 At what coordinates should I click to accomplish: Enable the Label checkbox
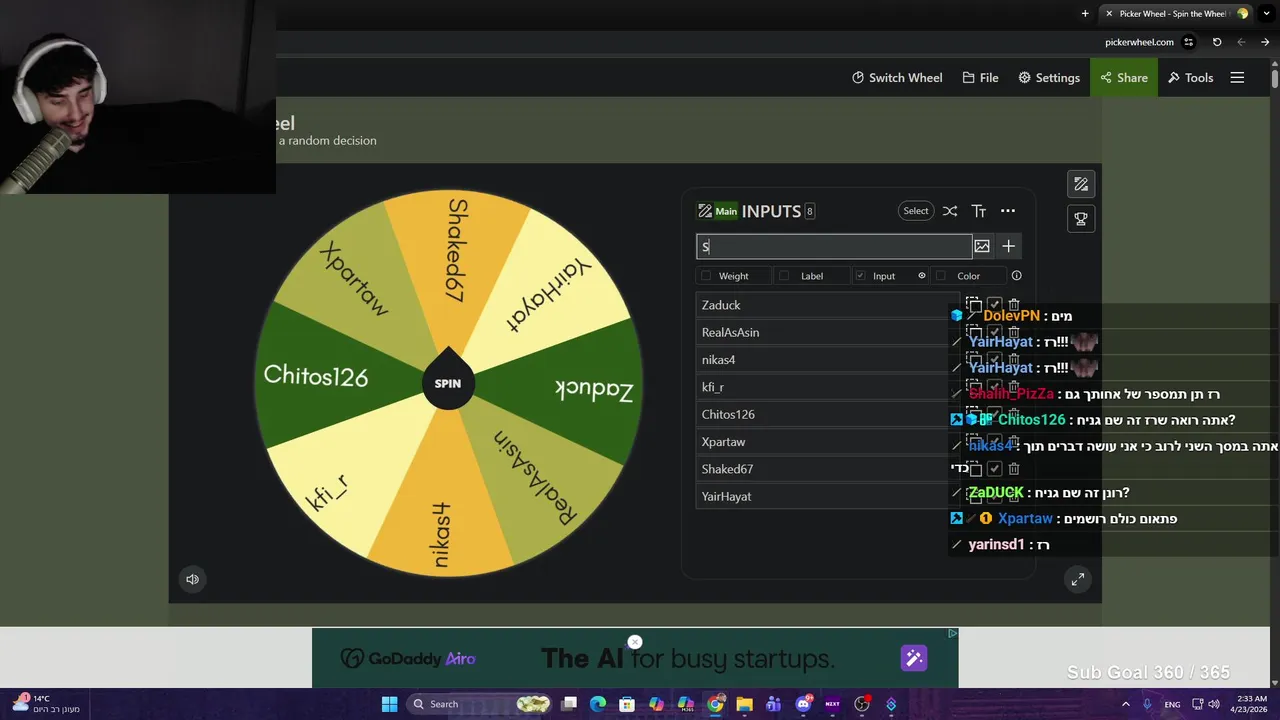(784, 276)
